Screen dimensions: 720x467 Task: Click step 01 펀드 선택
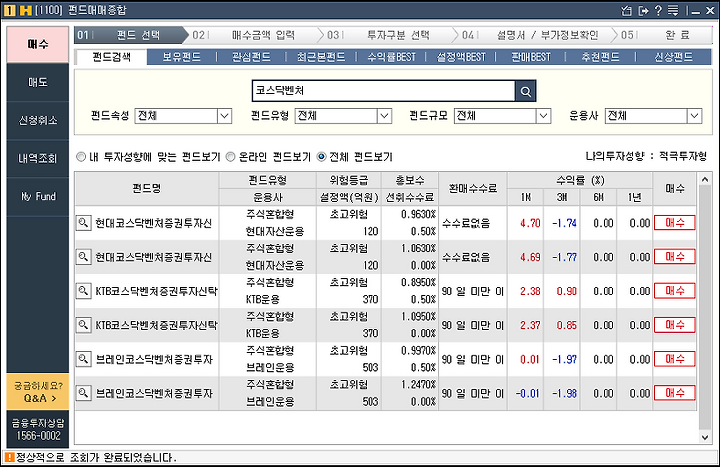point(131,35)
